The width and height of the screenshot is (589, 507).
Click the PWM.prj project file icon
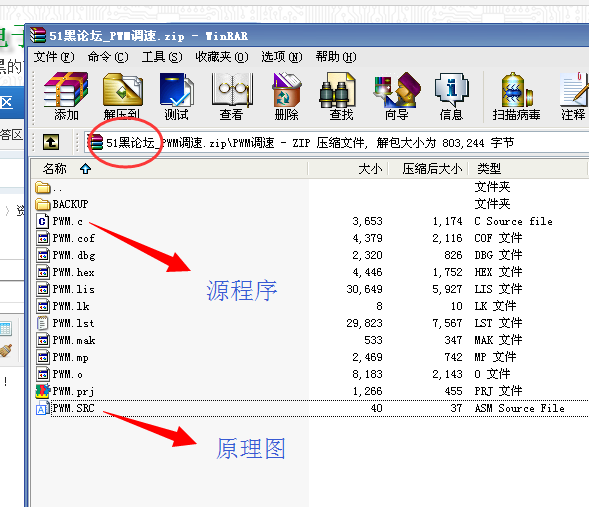pyautogui.click(x=42, y=391)
